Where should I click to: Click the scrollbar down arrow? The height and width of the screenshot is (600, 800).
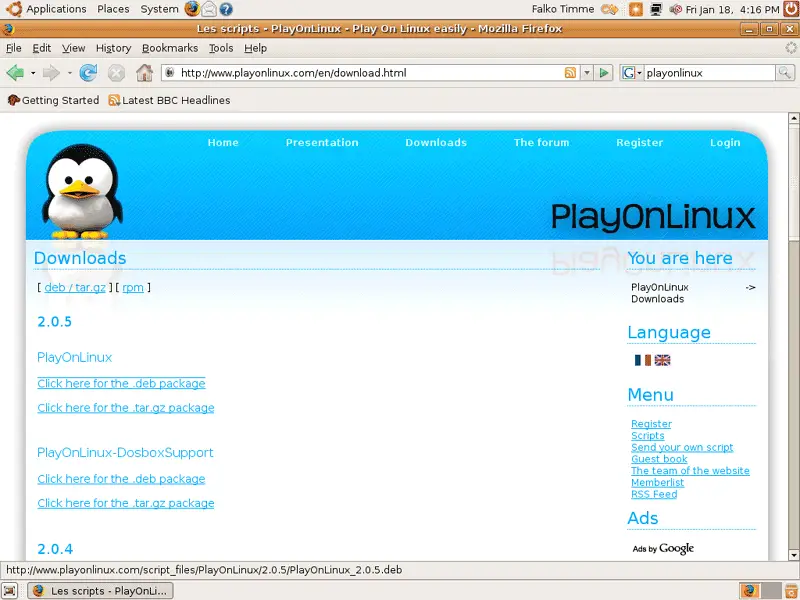[x=793, y=555]
